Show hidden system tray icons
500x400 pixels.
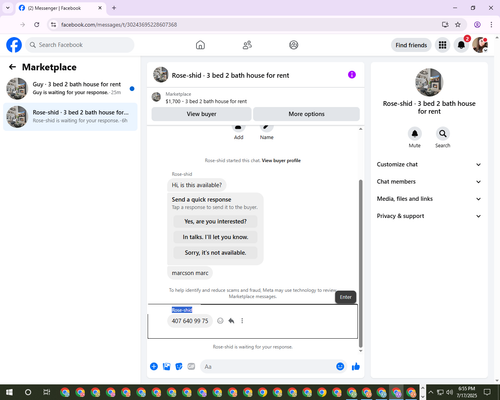430,392
